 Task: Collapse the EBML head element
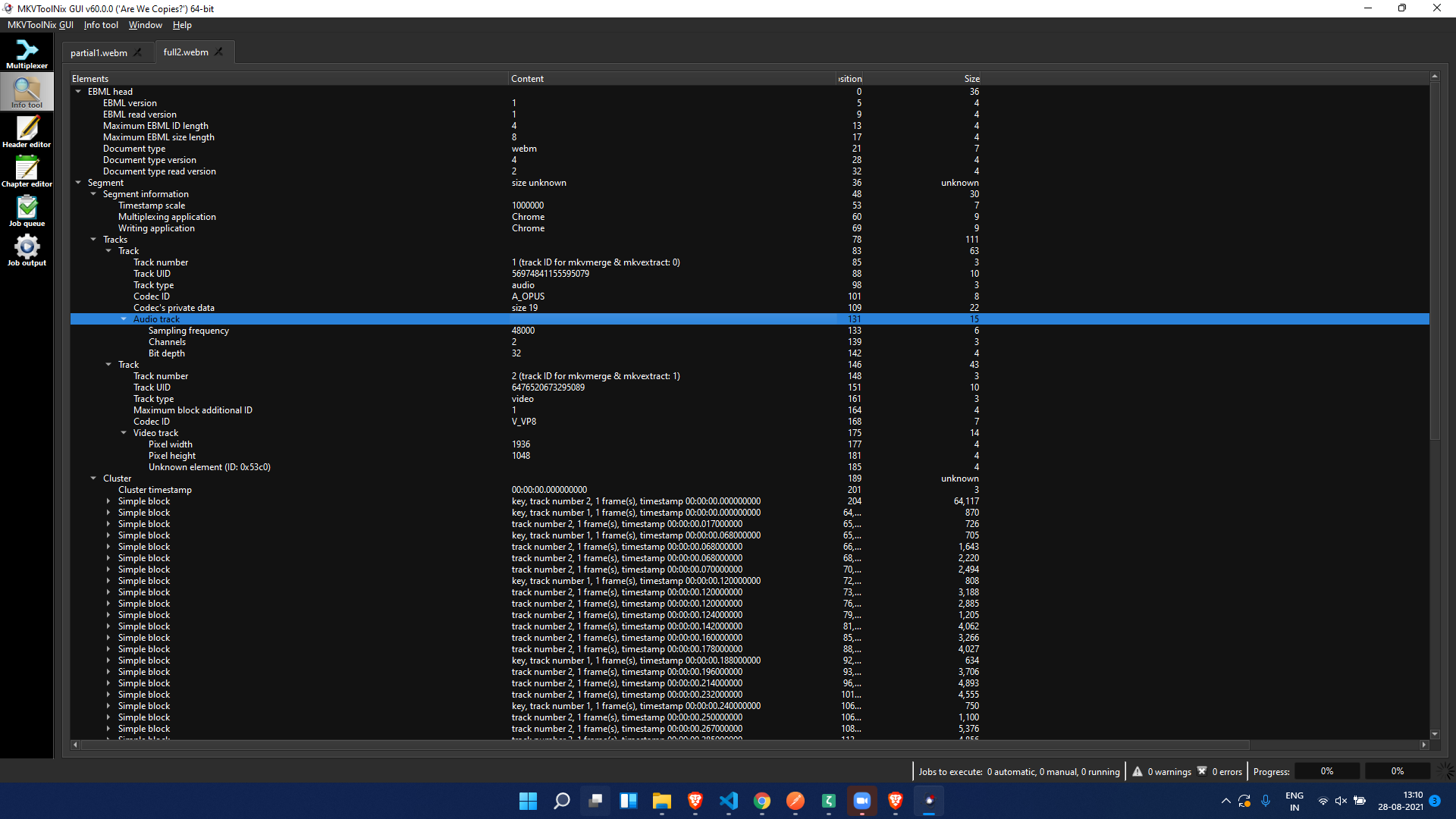78,91
